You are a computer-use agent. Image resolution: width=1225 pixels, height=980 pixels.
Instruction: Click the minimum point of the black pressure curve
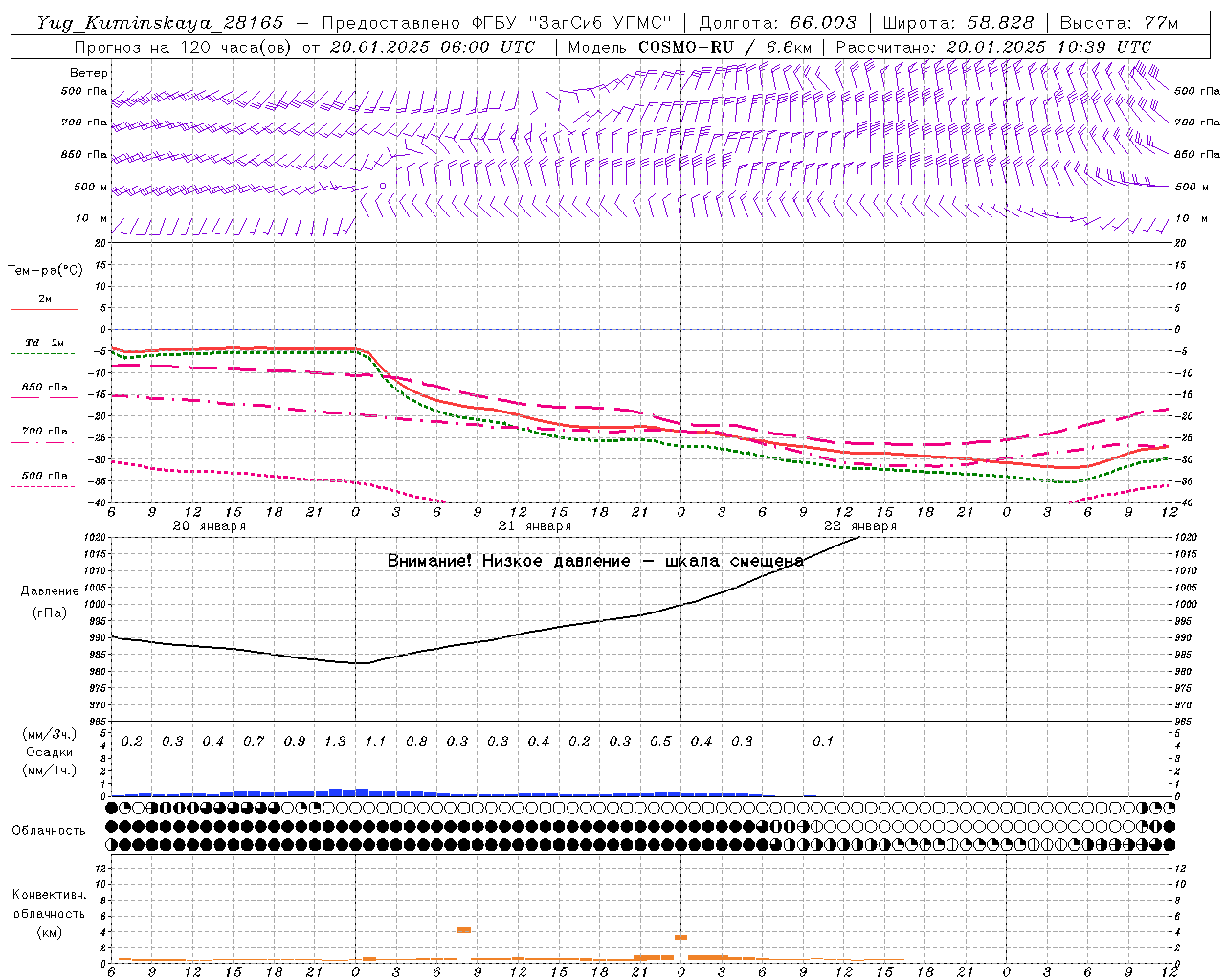(362, 662)
